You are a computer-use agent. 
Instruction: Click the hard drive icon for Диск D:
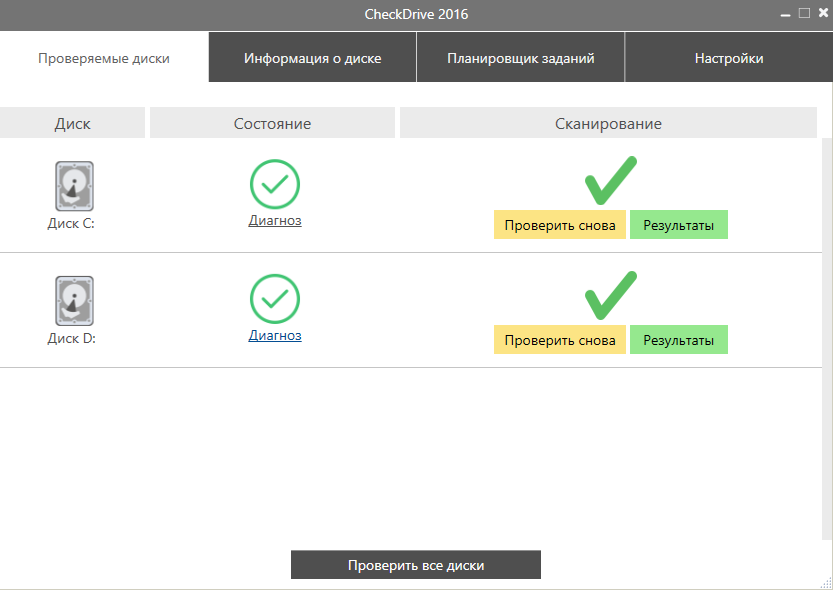pos(71,299)
